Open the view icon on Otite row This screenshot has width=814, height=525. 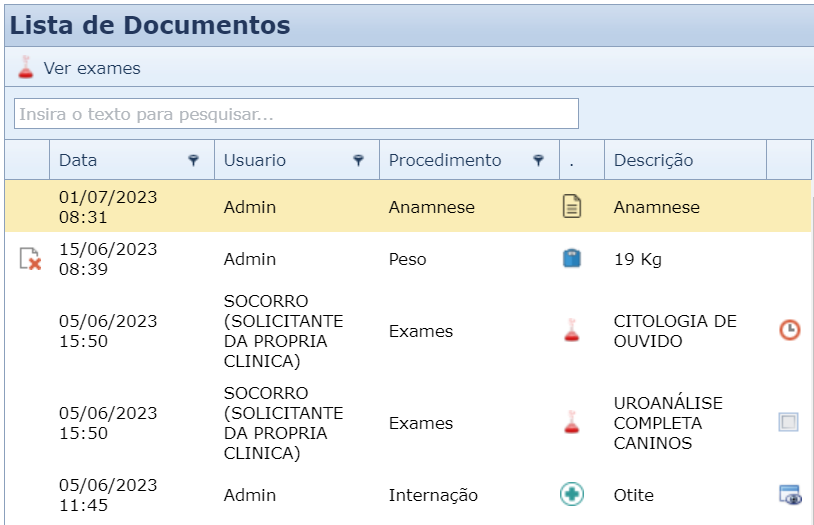789,494
